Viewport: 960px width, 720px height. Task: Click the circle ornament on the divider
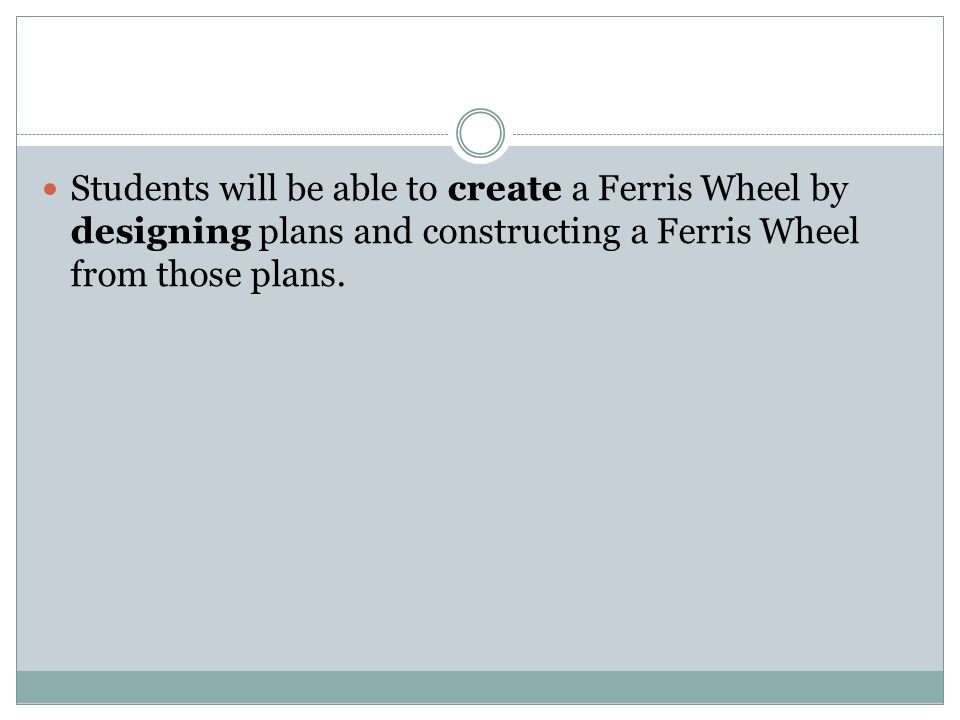pos(480,133)
